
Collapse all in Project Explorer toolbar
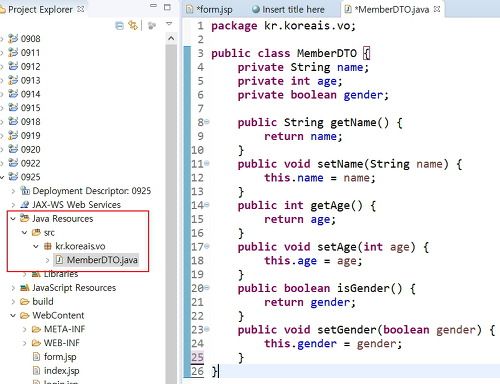click(x=119, y=25)
